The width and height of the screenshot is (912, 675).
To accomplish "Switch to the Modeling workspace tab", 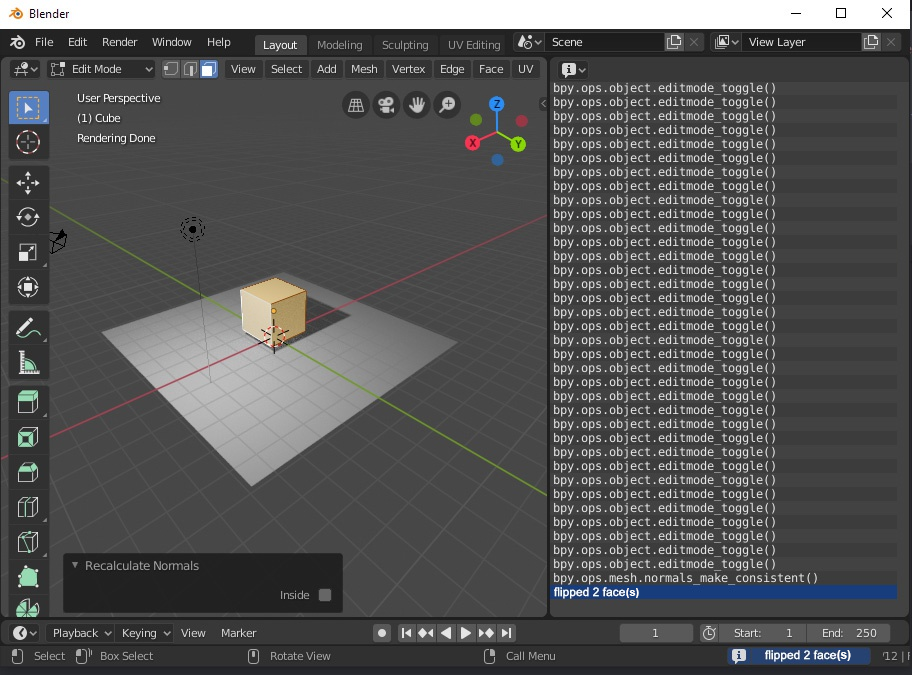I will (339, 45).
